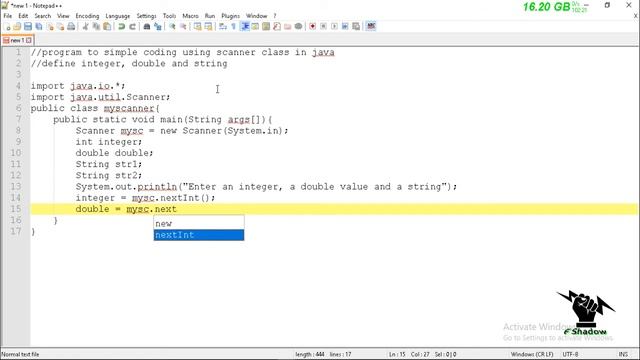Open the Folder as Workspace icon
This screenshot has height=360, width=640.
click(287, 27)
